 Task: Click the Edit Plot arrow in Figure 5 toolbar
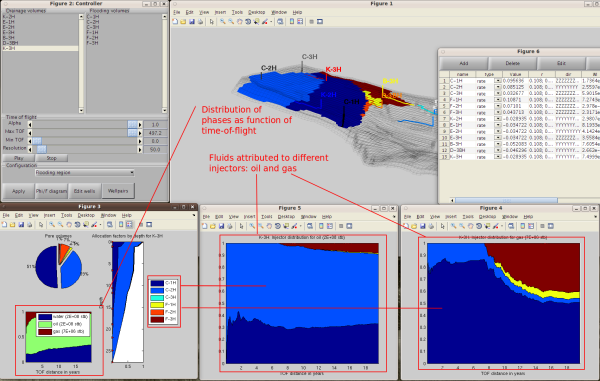click(241, 226)
